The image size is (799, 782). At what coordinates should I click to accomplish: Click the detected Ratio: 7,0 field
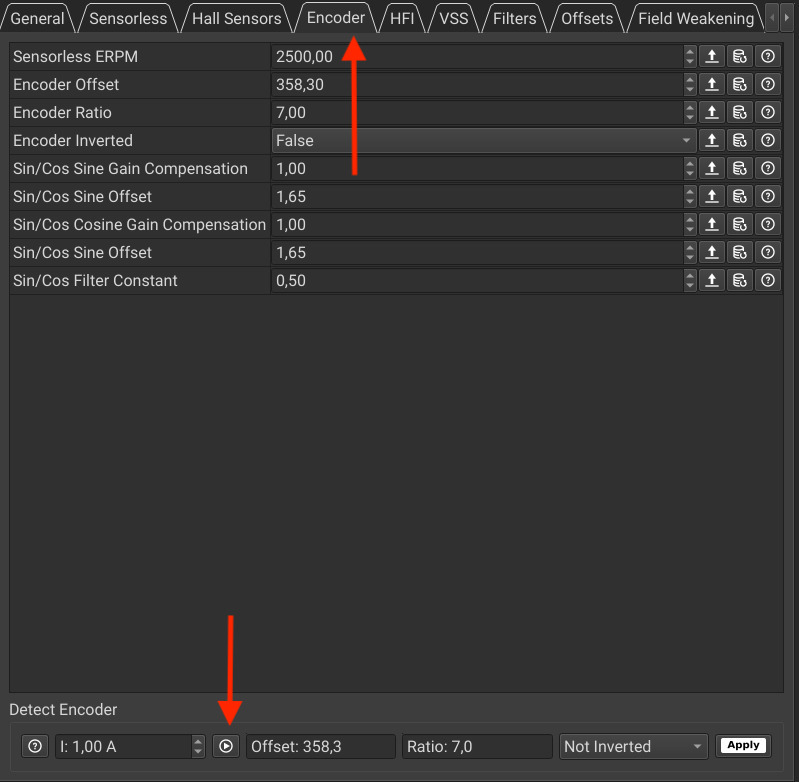[477, 747]
